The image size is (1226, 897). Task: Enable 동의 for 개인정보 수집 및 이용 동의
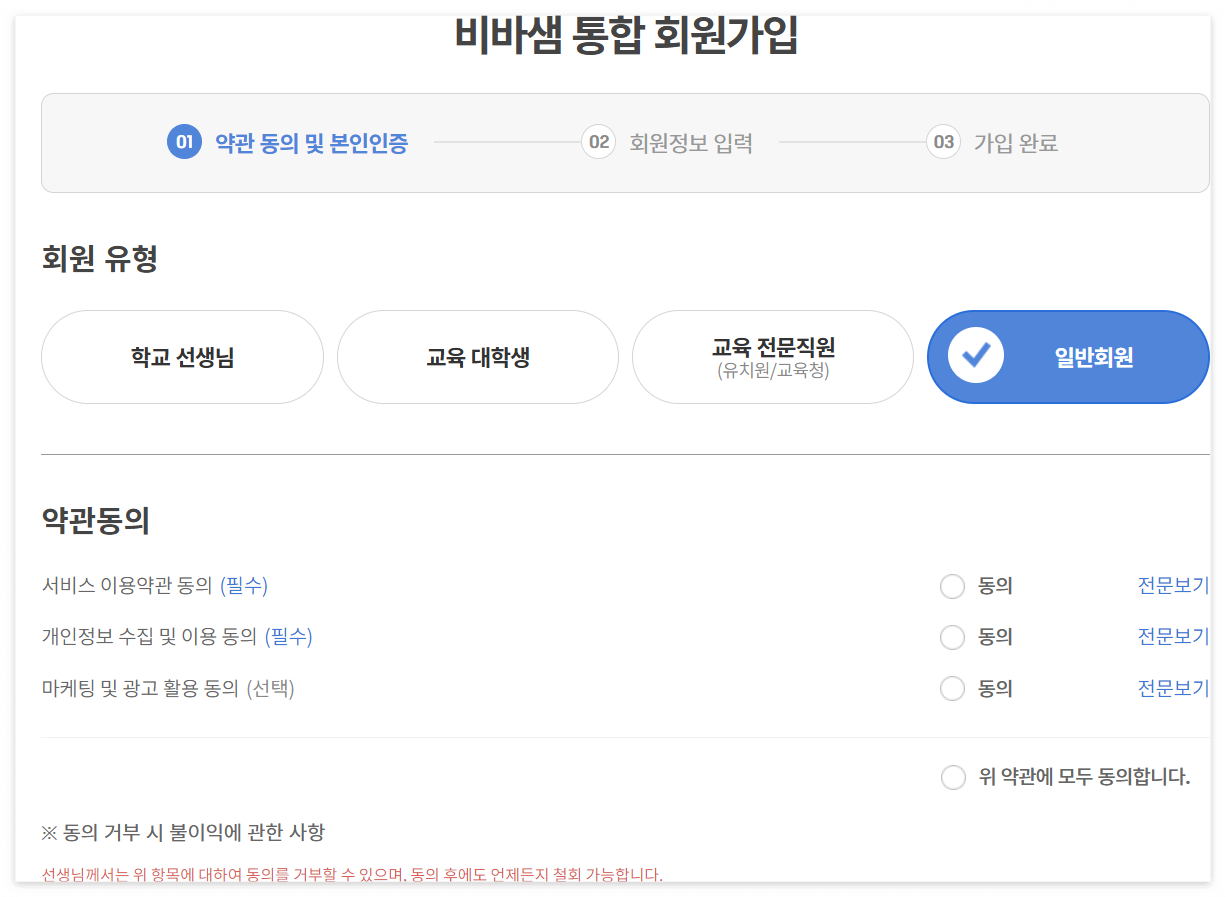click(952, 637)
